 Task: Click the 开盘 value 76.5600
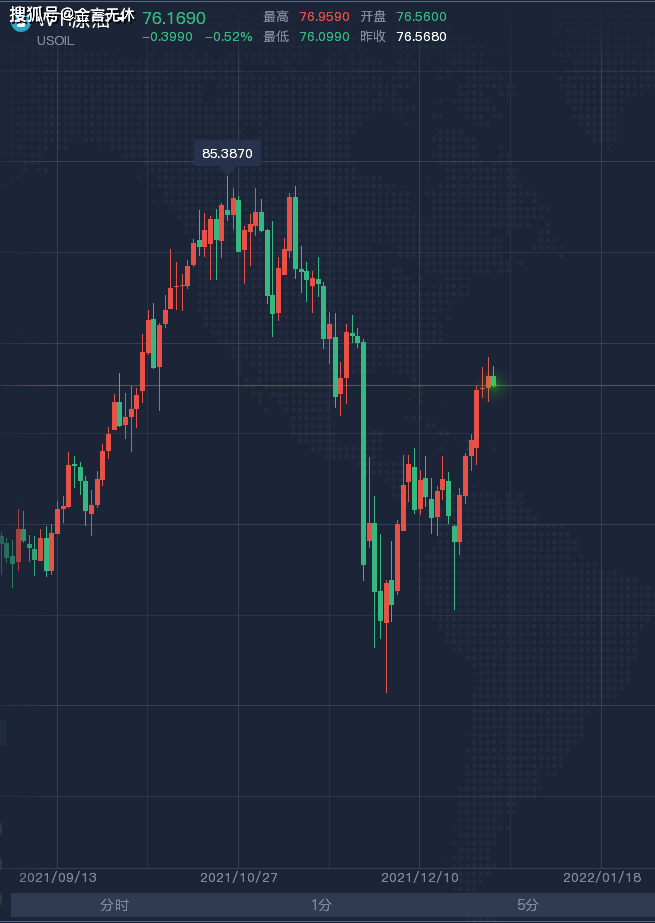coord(421,16)
